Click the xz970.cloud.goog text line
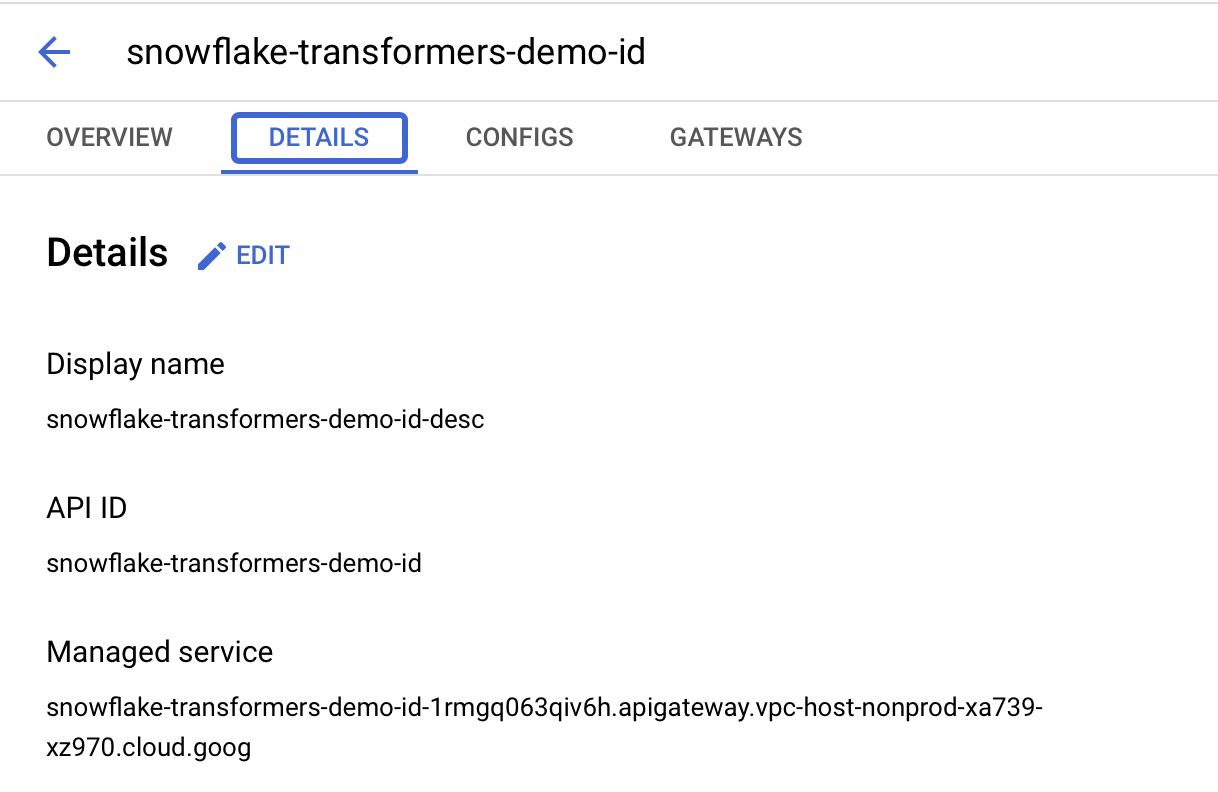Viewport: 1218px width, 792px height. (149, 746)
